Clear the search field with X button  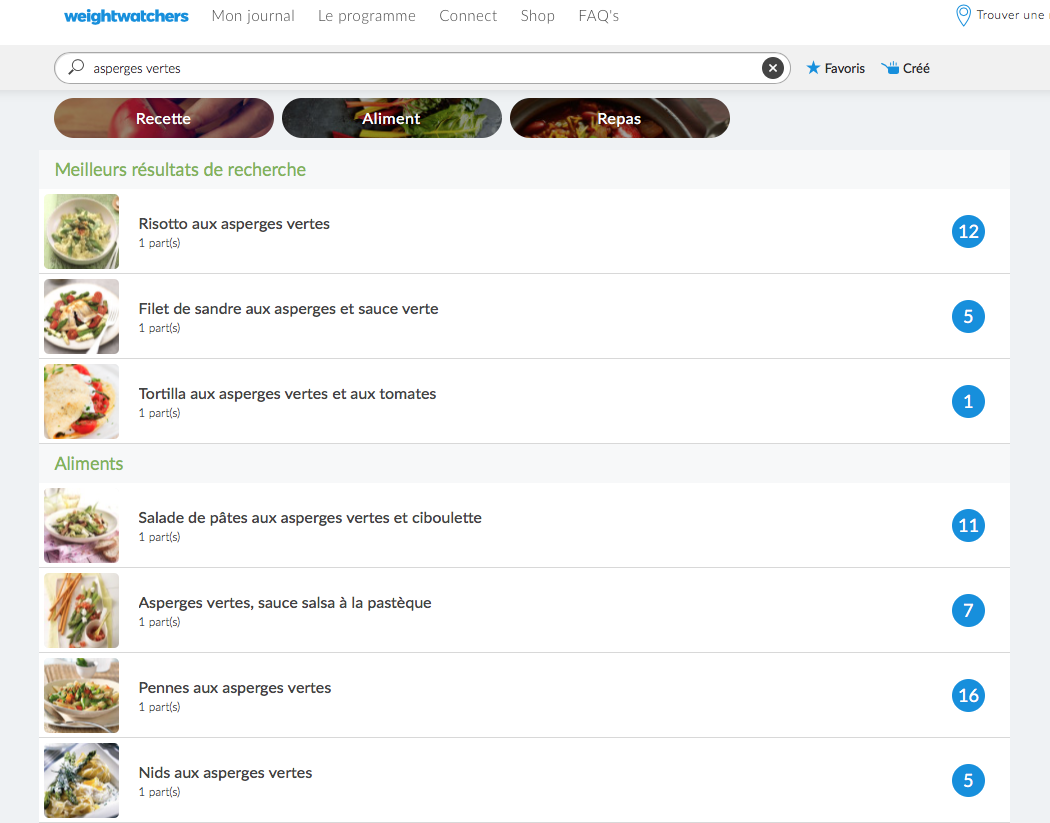tap(772, 68)
